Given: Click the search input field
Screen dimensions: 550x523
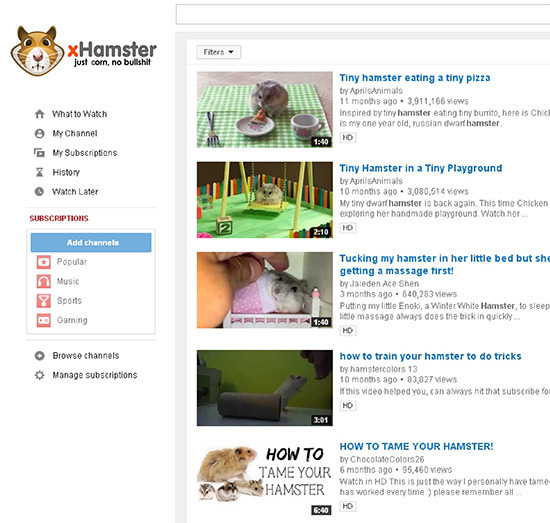Looking at the screenshot, I should tap(363, 14).
